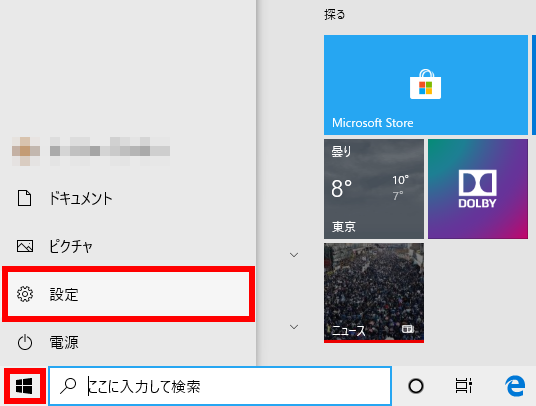Click the lower chevron beside the news tile

(x=294, y=327)
